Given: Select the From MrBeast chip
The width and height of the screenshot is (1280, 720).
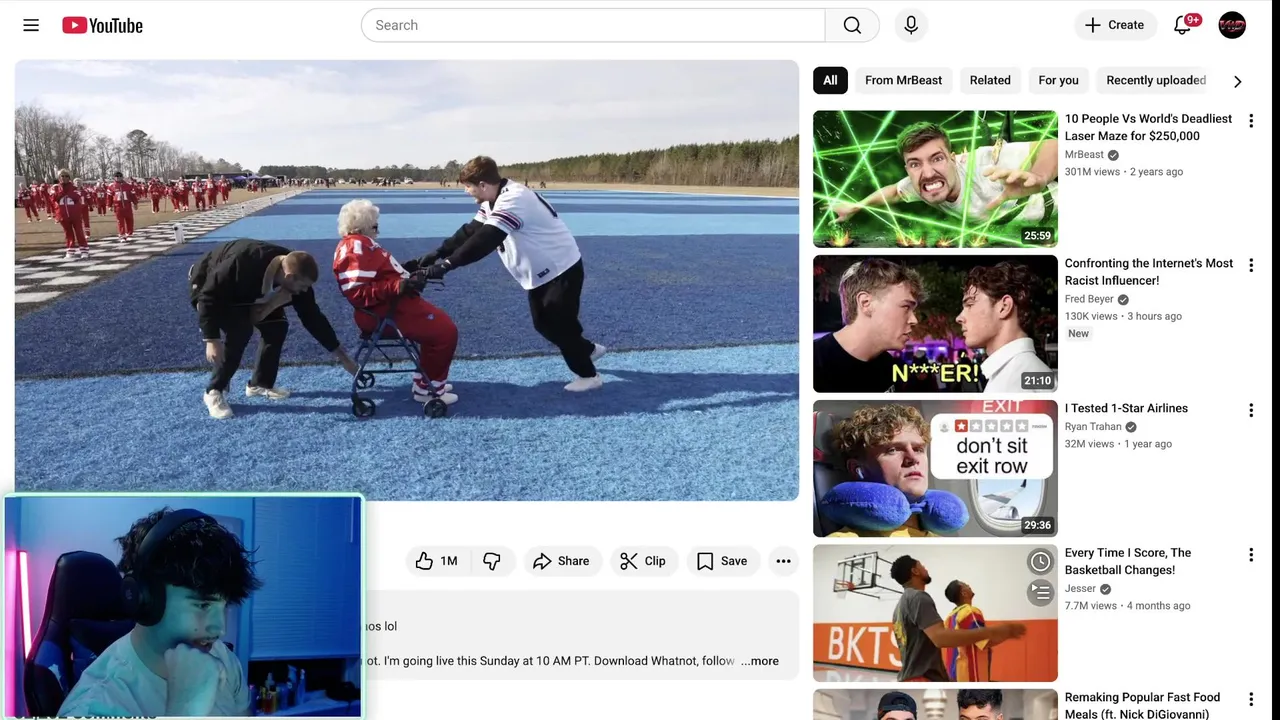Looking at the screenshot, I should (x=903, y=80).
